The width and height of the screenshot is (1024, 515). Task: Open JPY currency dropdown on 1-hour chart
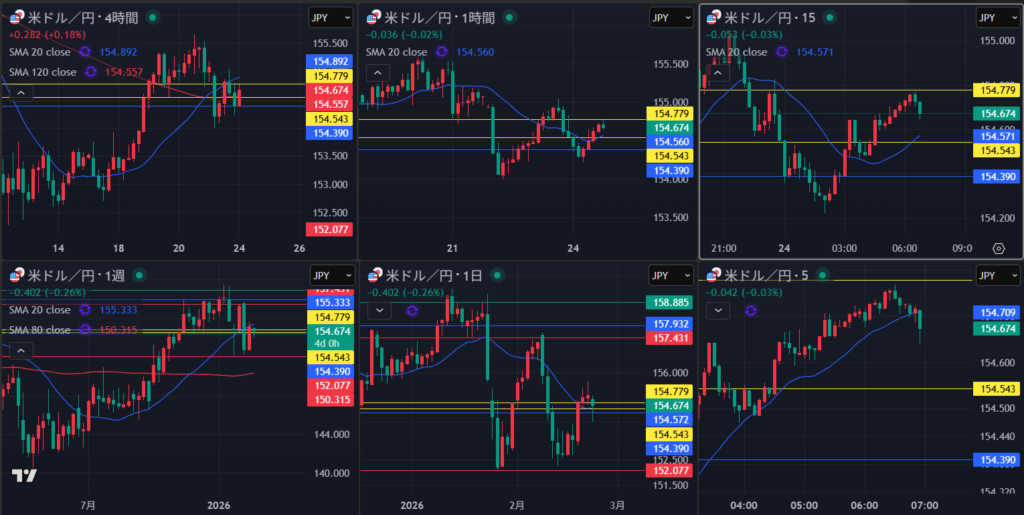(669, 17)
